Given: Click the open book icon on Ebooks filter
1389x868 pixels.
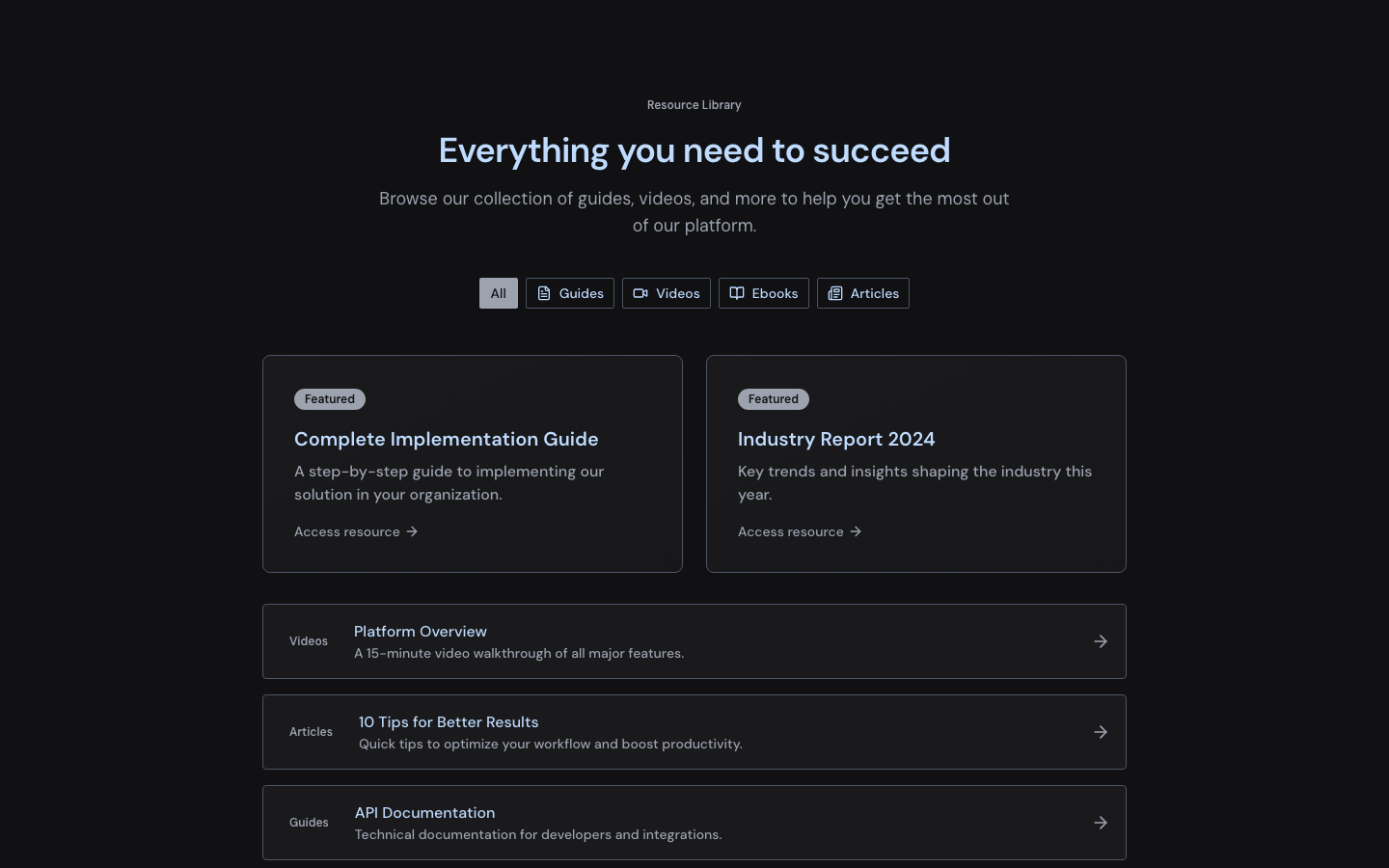Looking at the screenshot, I should 737,293.
